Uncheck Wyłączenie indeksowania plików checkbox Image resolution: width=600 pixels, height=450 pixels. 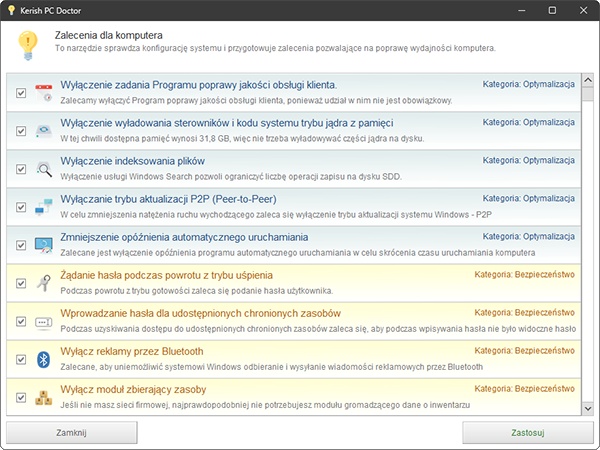tap(21, 169)
